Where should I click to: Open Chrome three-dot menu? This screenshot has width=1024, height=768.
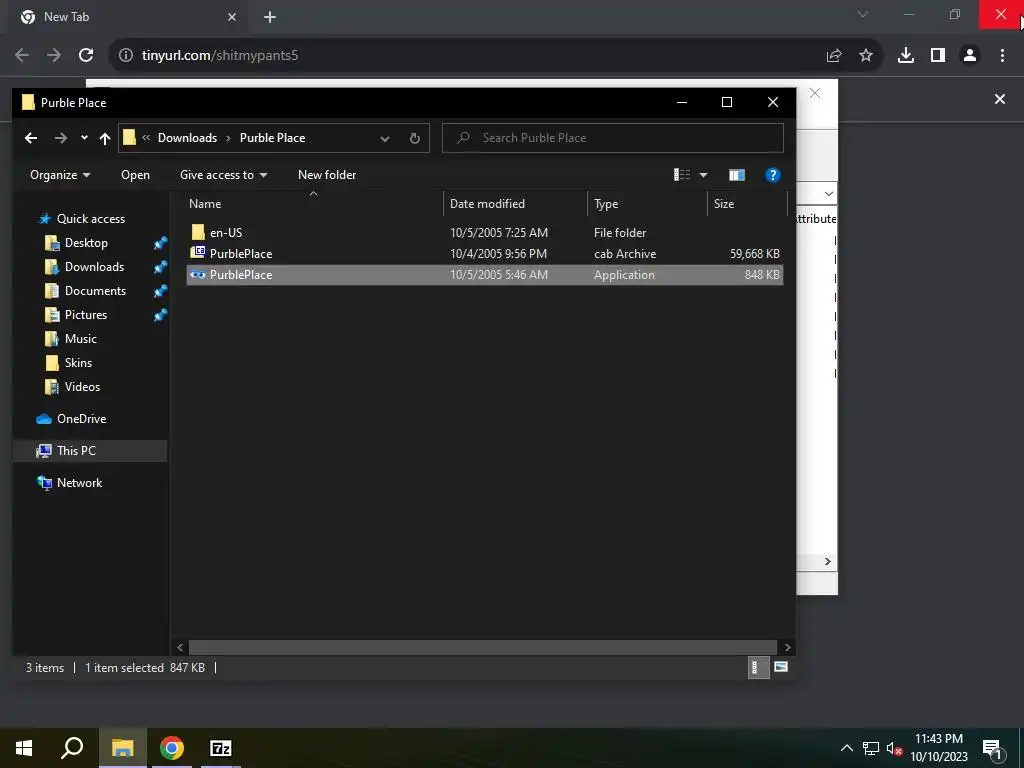[x=1002, y=56]
